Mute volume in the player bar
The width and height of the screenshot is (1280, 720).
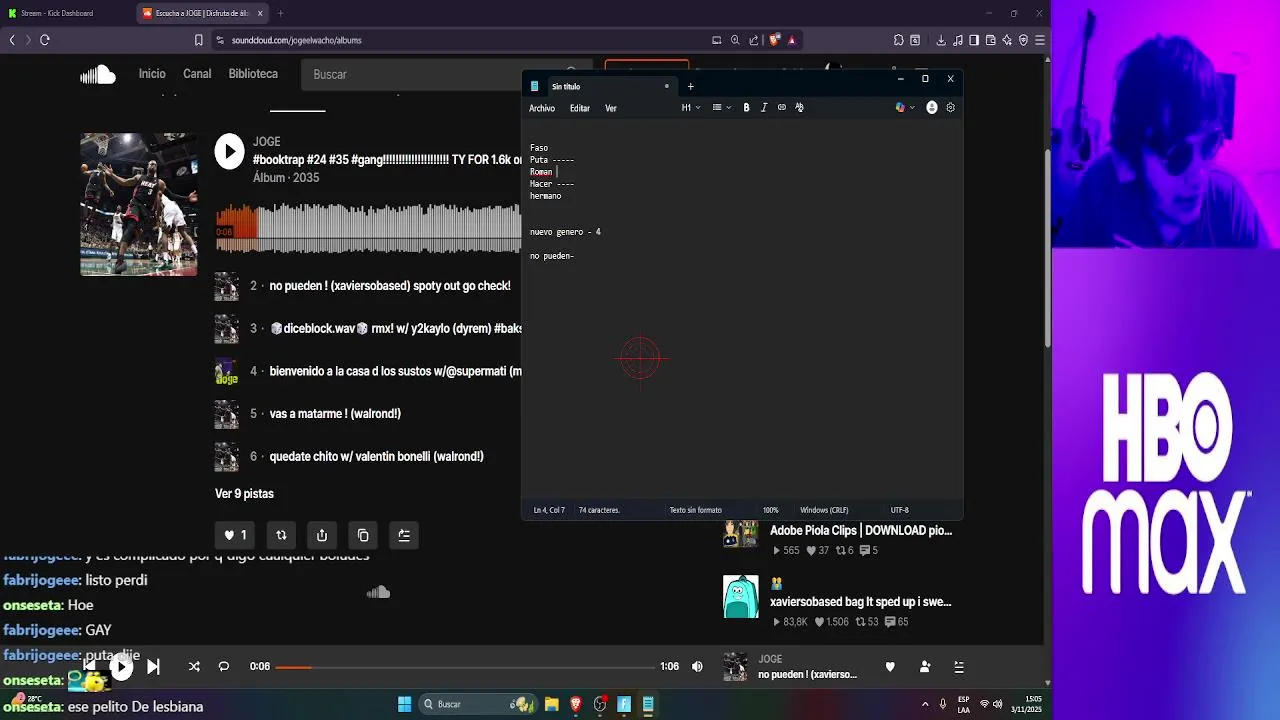(697, 667)
